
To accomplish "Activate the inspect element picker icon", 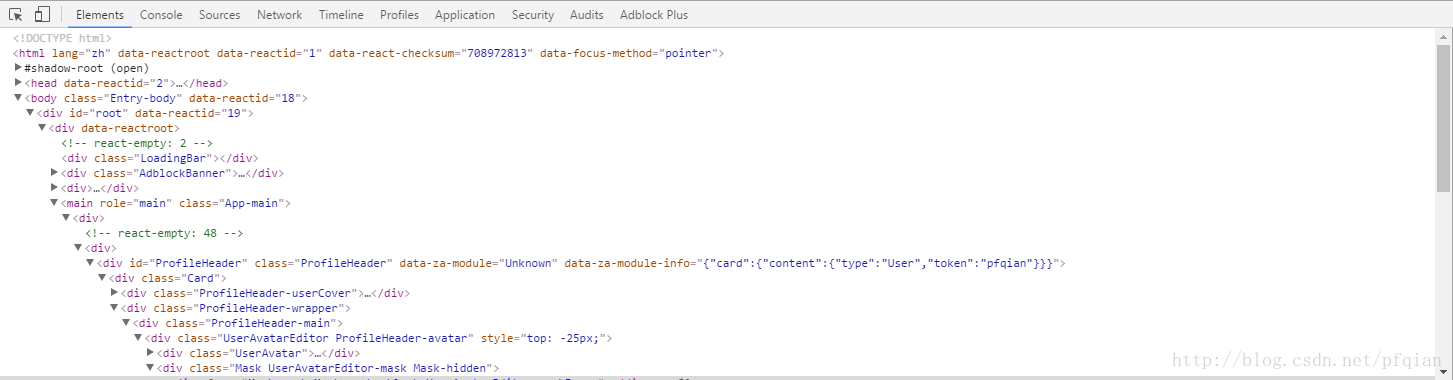I will point(16,14).
